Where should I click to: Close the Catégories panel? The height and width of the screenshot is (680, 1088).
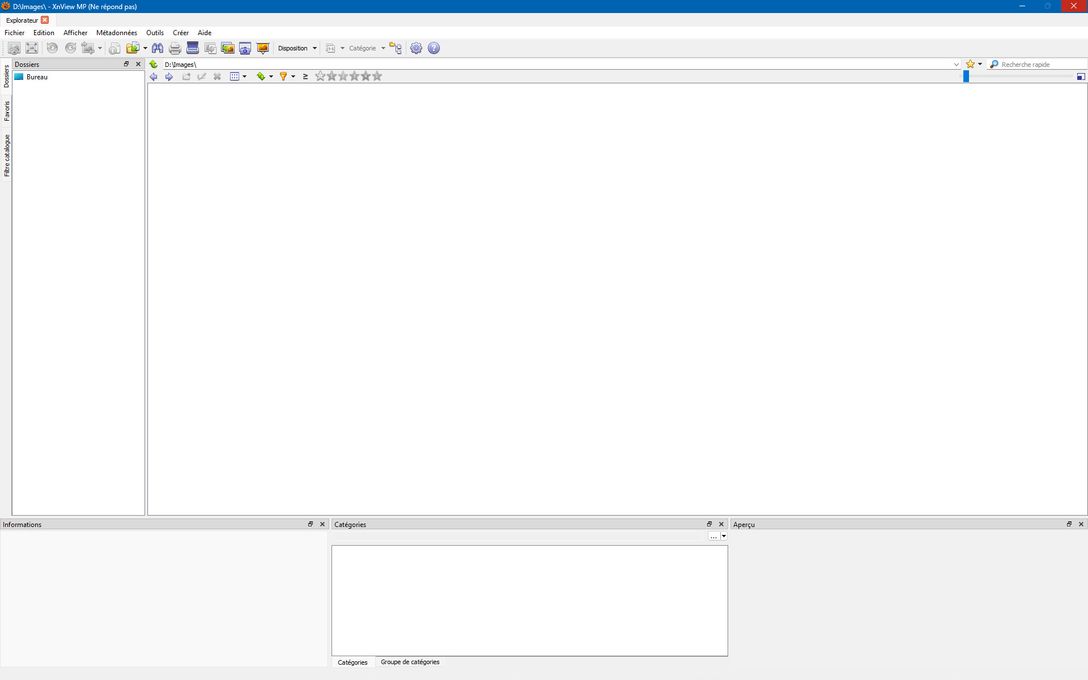[721, 524]
